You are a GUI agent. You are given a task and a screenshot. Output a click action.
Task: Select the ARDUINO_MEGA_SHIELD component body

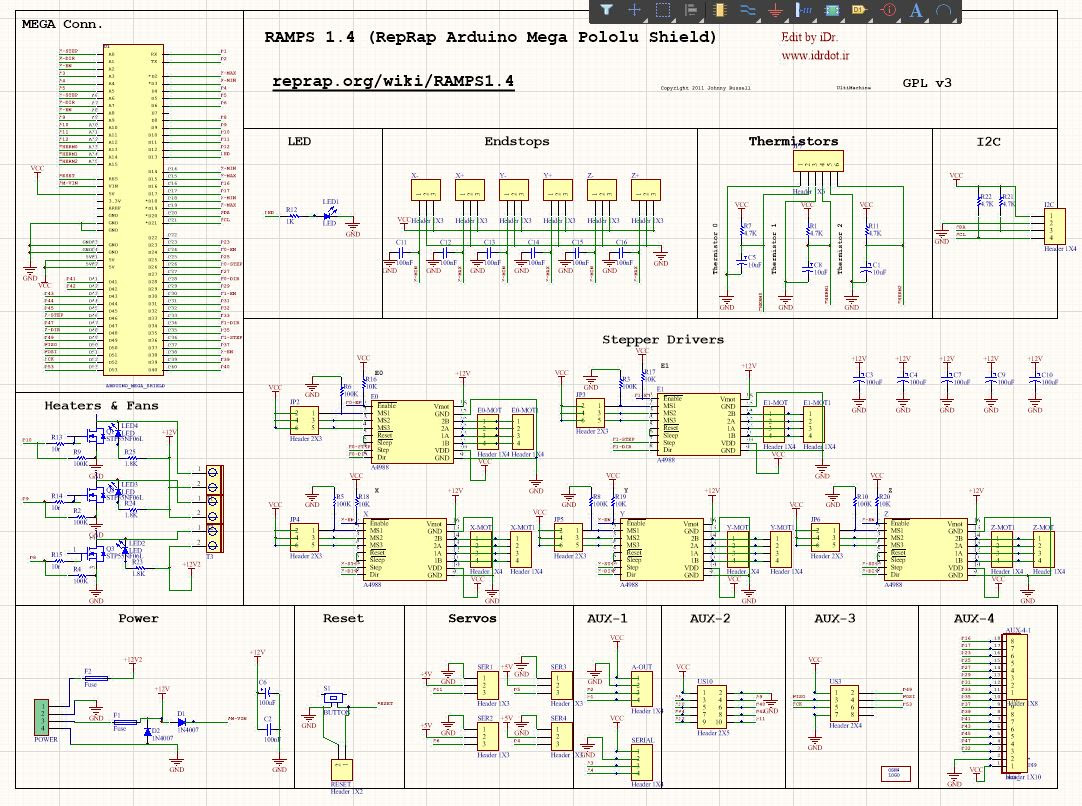pyautogui.click(x=133, y=210)
